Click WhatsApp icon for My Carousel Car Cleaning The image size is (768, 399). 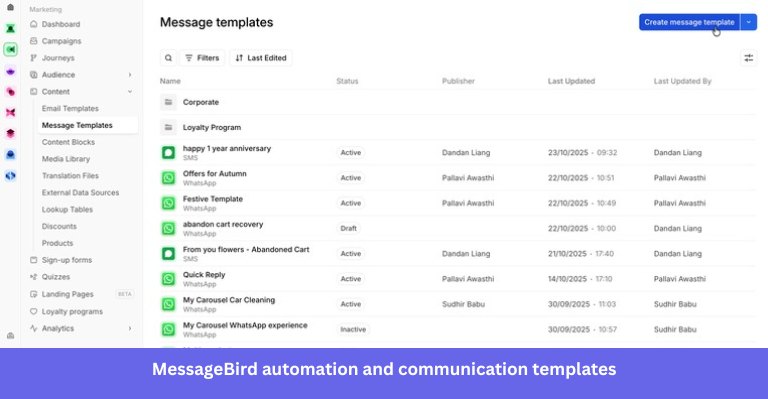(168, 304)
